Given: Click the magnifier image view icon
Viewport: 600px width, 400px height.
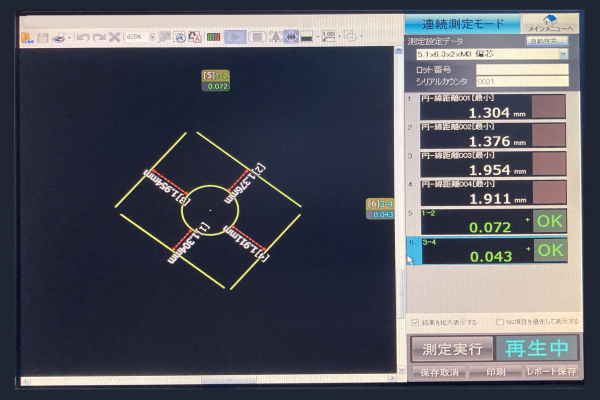Looking at the screenshot, I should [179, 37].
